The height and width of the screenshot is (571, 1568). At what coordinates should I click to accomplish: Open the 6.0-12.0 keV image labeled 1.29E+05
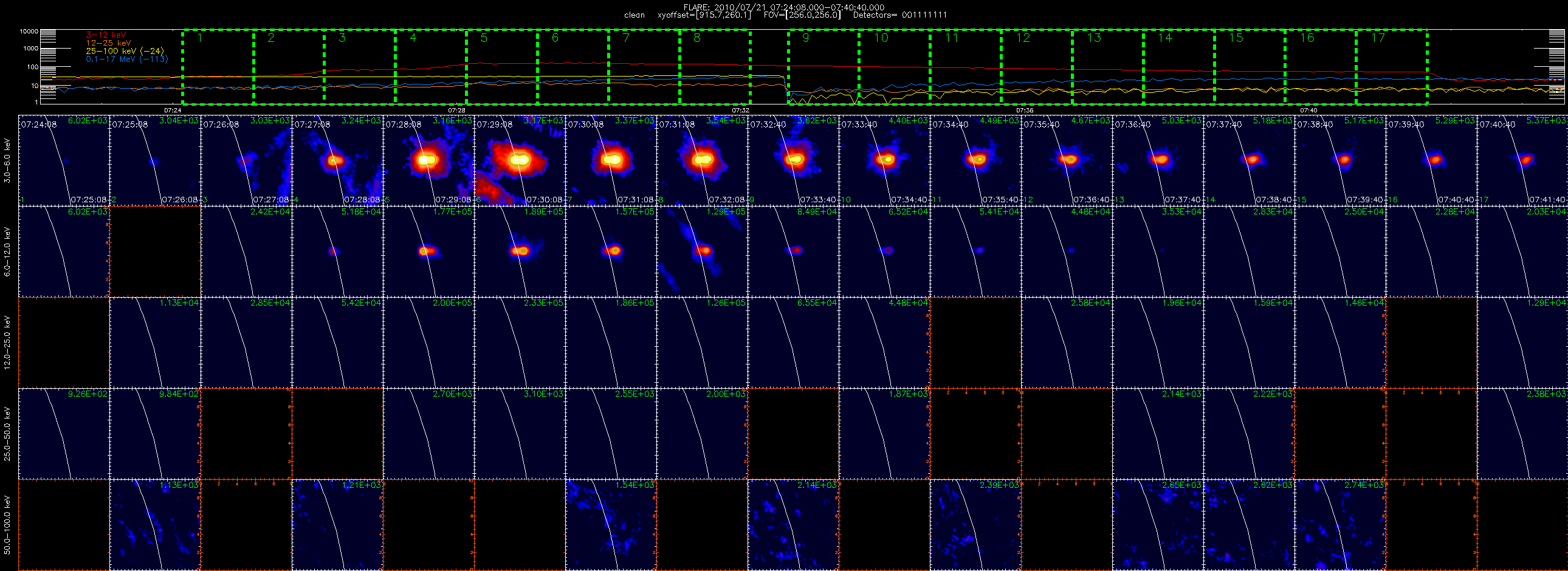[703, 251]
